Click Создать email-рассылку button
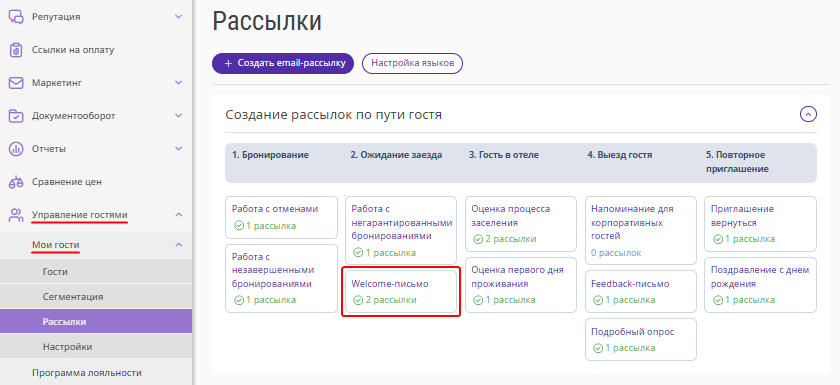This screenshot has width=840, height=385. 283,63
